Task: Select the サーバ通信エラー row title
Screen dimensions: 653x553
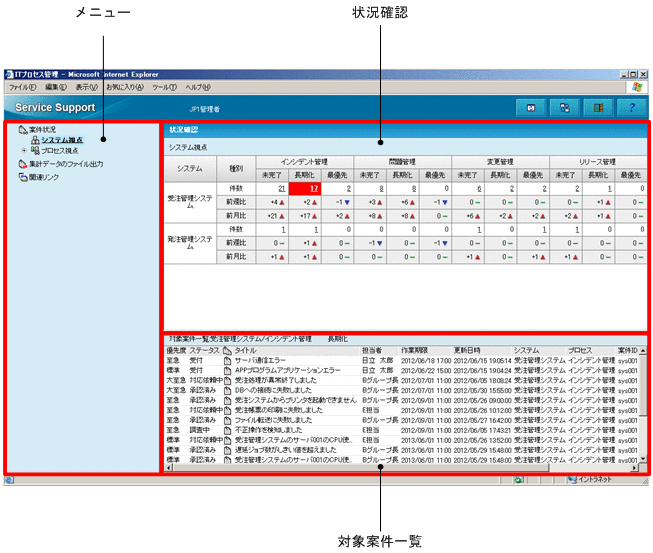Action: click(x=260, y=360)
